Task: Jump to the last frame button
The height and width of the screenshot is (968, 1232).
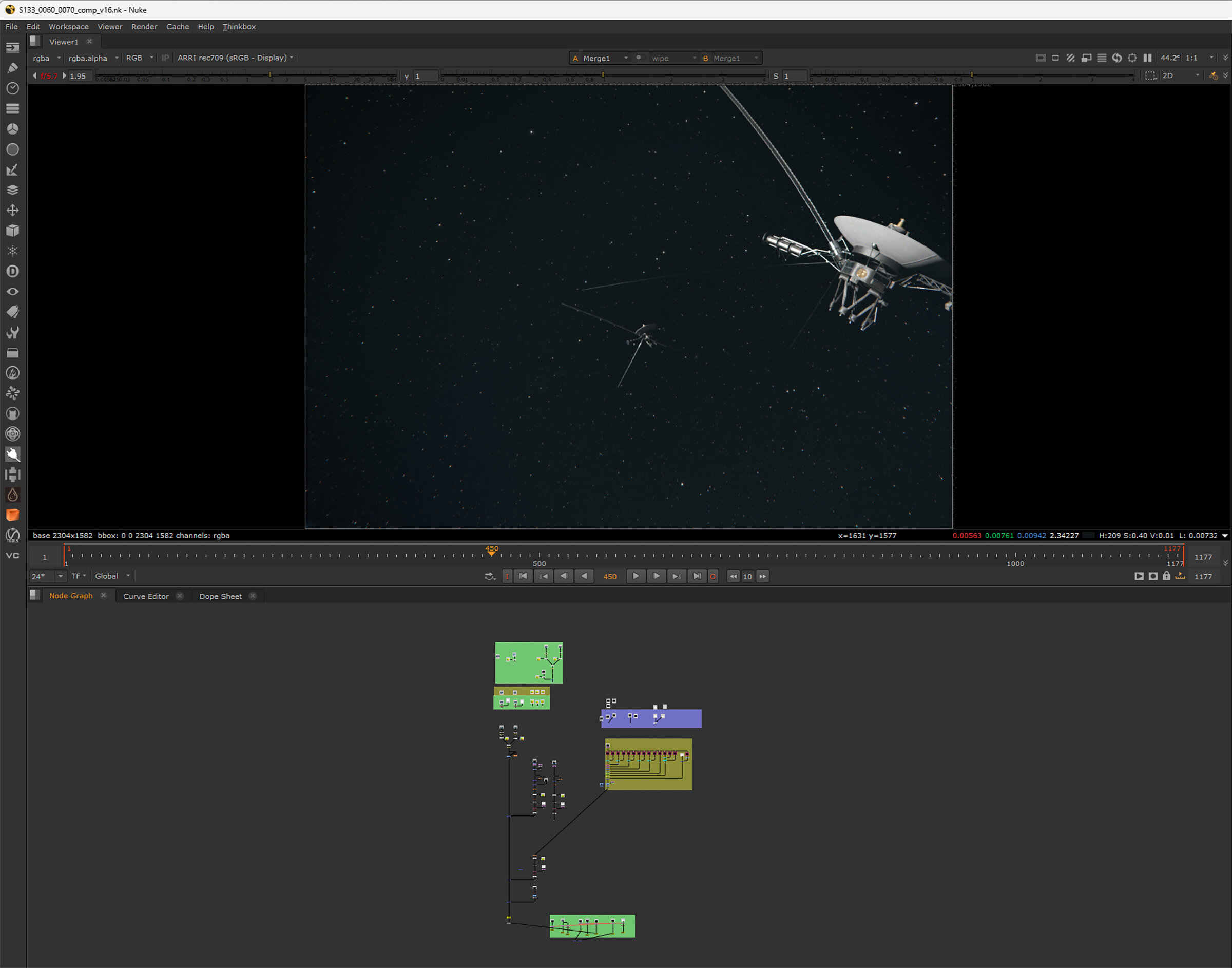Action: [x=697, y=576]
